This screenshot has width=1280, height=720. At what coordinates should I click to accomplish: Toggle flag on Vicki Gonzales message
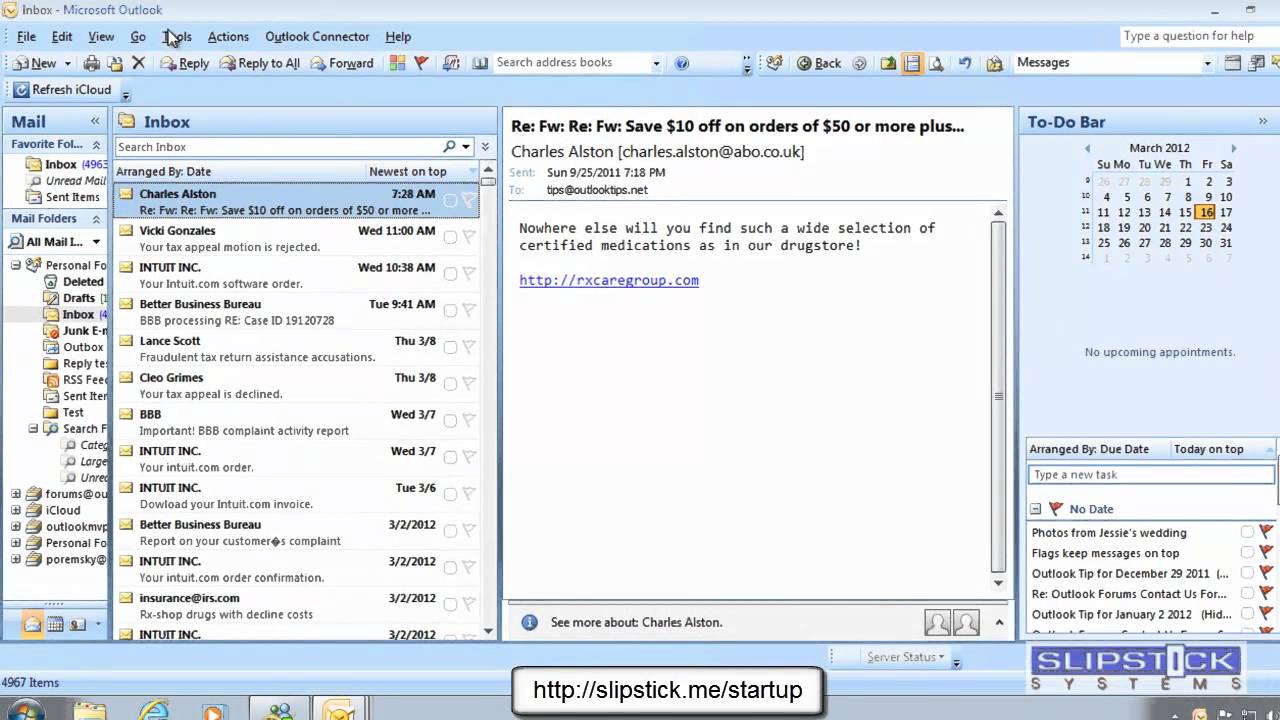(469, 237)
